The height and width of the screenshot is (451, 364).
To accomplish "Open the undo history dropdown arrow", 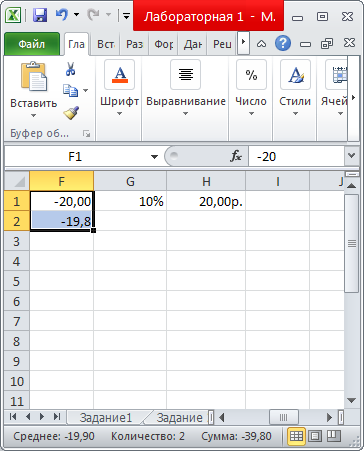I will coord(77,15).
